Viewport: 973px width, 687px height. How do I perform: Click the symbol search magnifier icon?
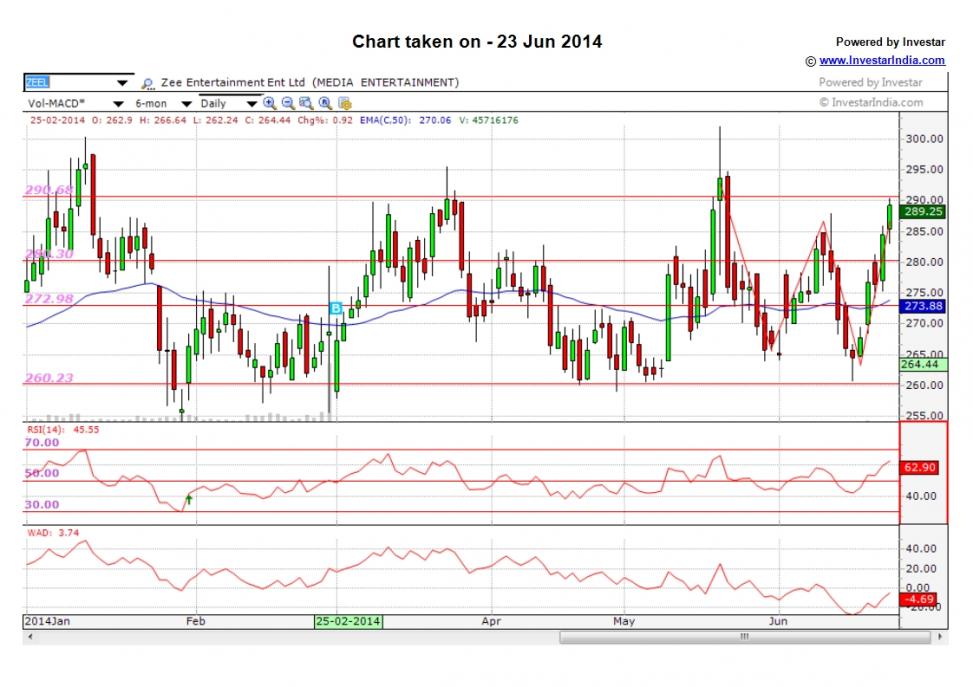(147, 83)
